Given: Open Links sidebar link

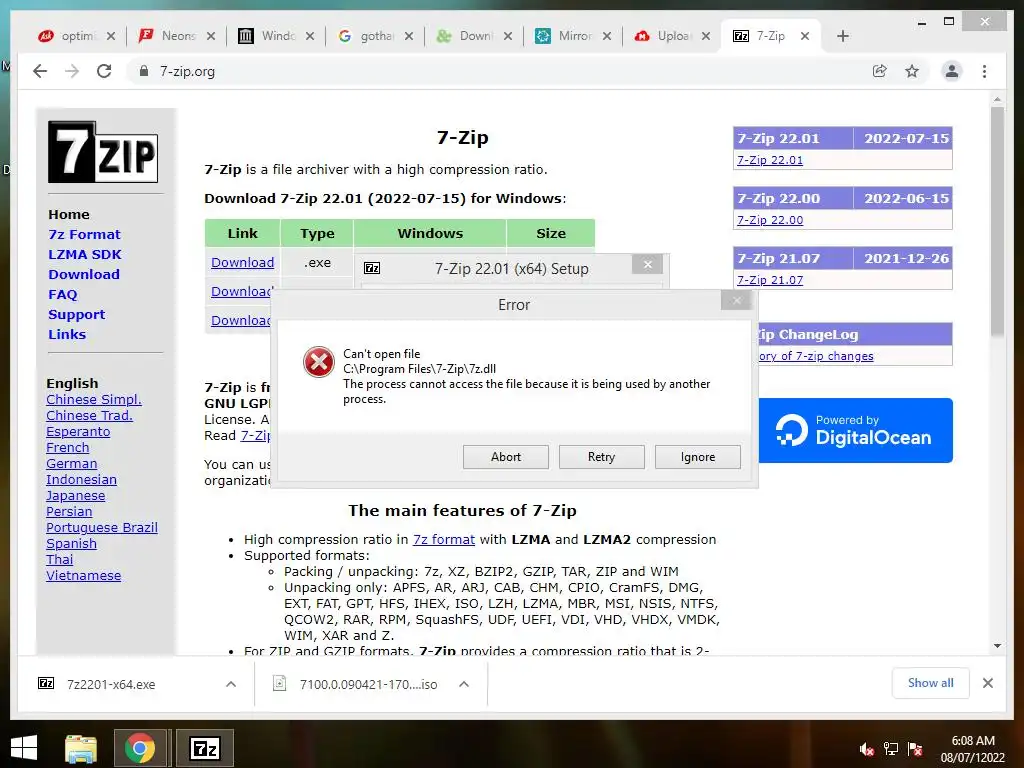Looking at the screenshot, I should [67, 334].
